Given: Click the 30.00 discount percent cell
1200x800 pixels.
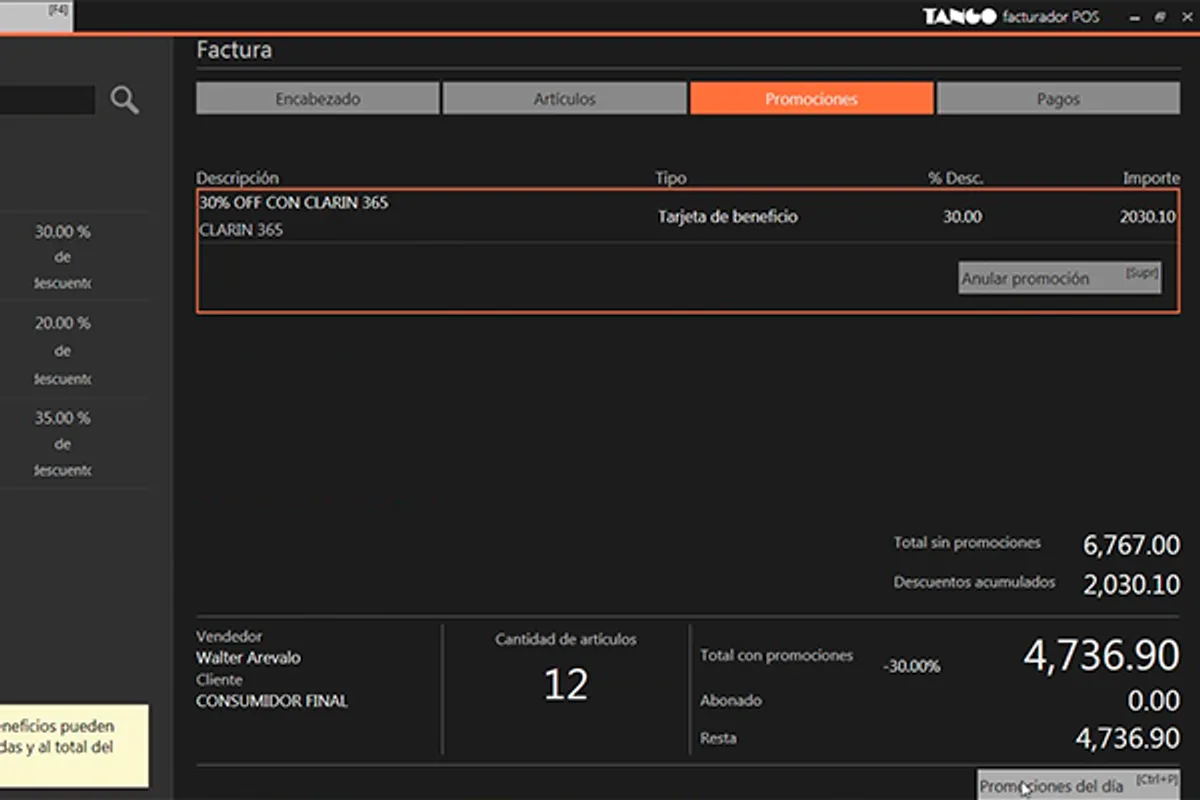Looking at the screenshot, I should click(x=962, y=216).
